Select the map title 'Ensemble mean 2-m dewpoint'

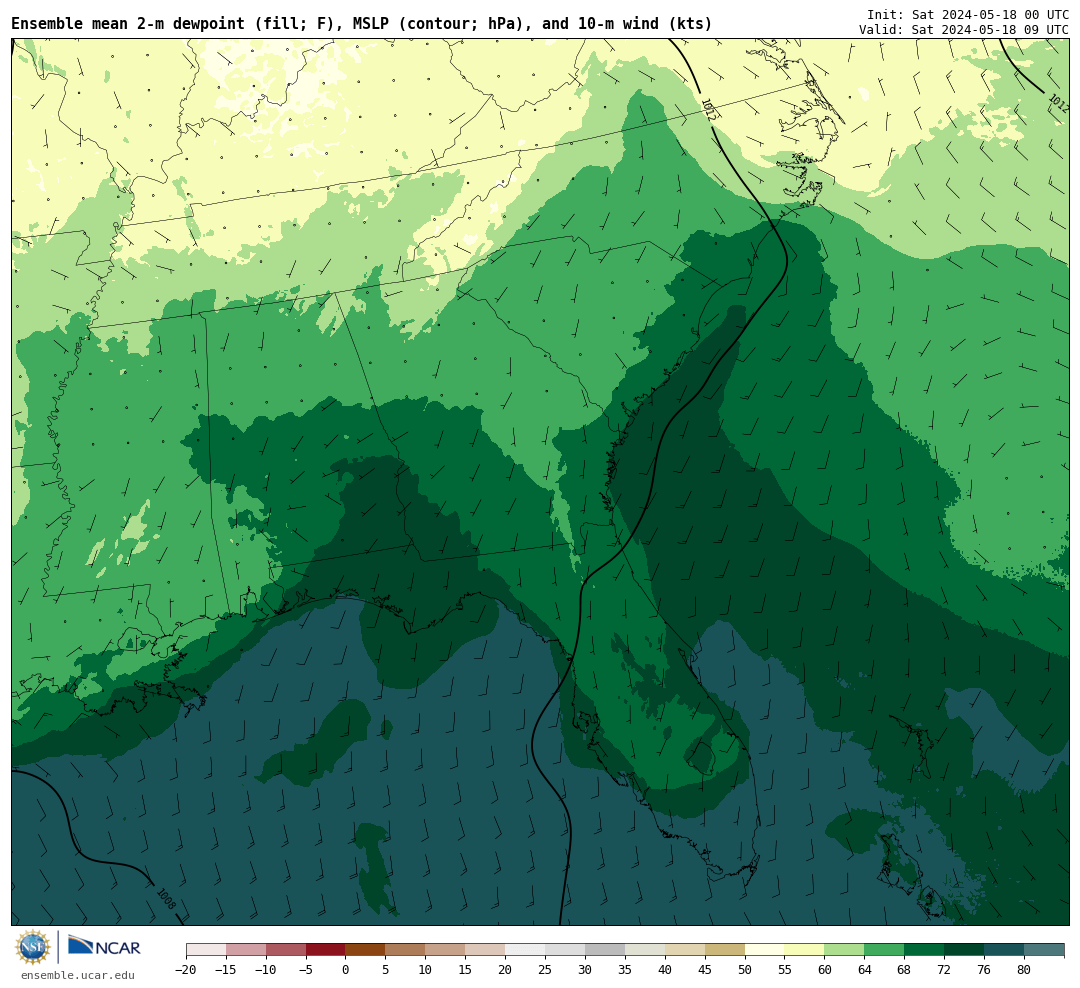tap(128, 24)
